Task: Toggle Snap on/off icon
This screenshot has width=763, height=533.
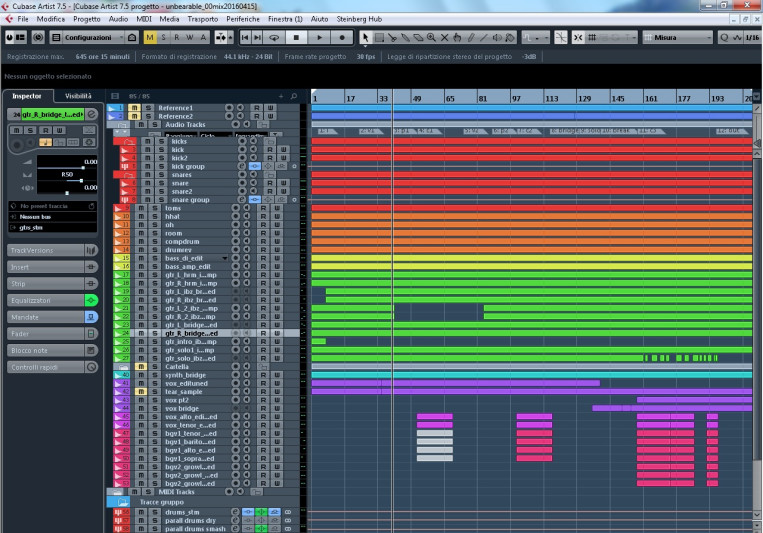Action: (x=578, y=37)
